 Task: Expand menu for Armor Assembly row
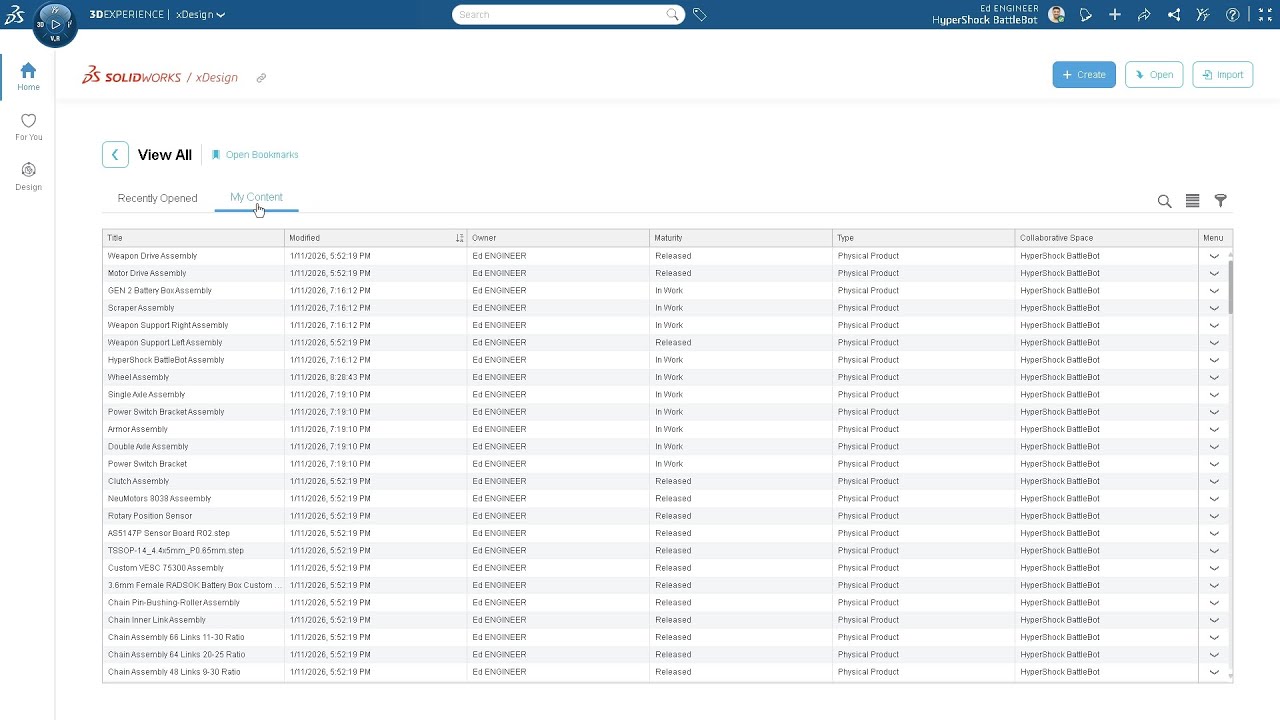click(x=1214, y=429)
